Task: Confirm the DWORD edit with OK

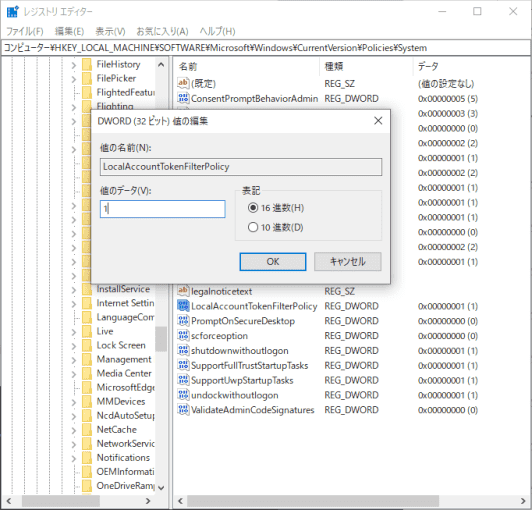Action: tap(273, 261)
